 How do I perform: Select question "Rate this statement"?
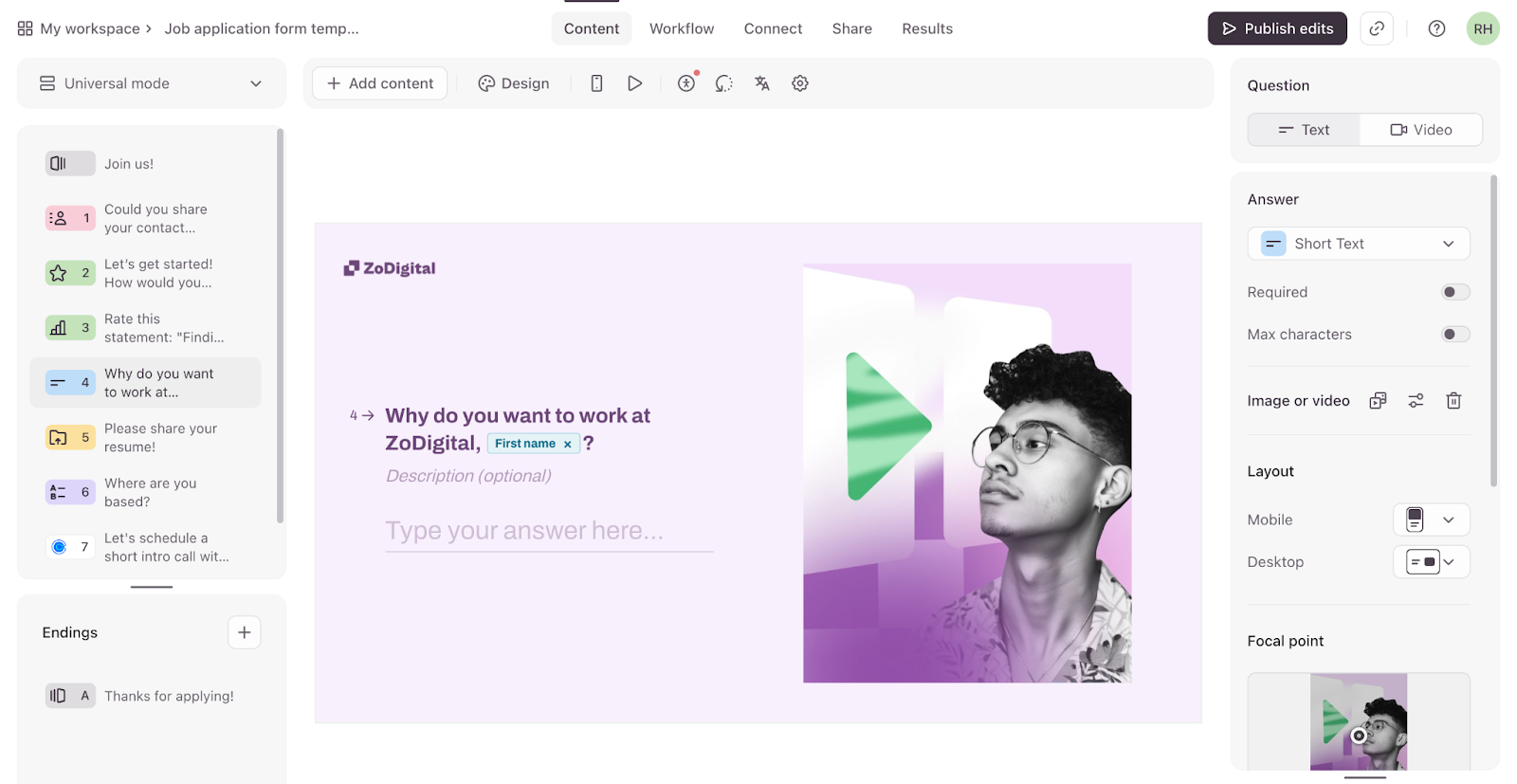(x=164, y=328)
